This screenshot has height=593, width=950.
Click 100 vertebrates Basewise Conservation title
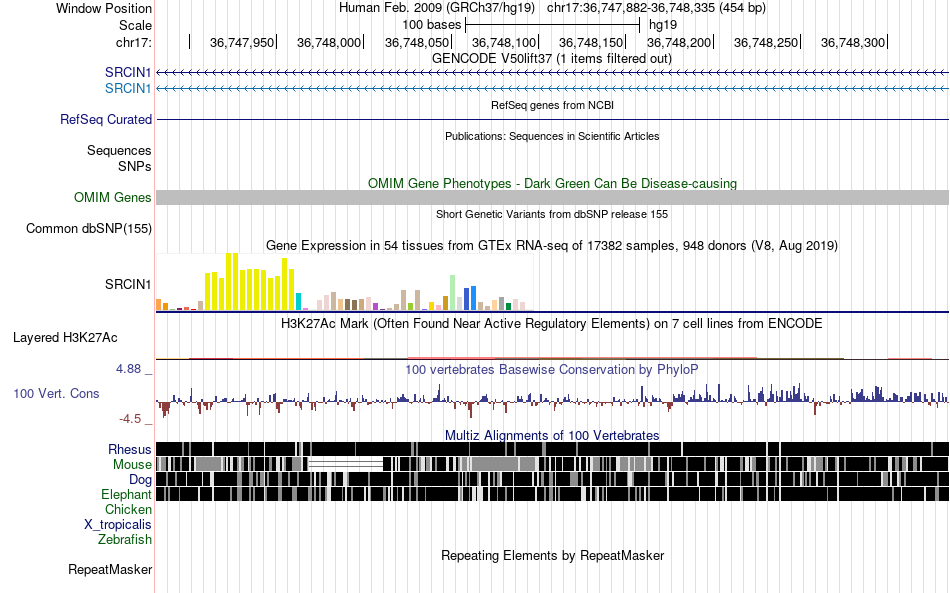552,369
